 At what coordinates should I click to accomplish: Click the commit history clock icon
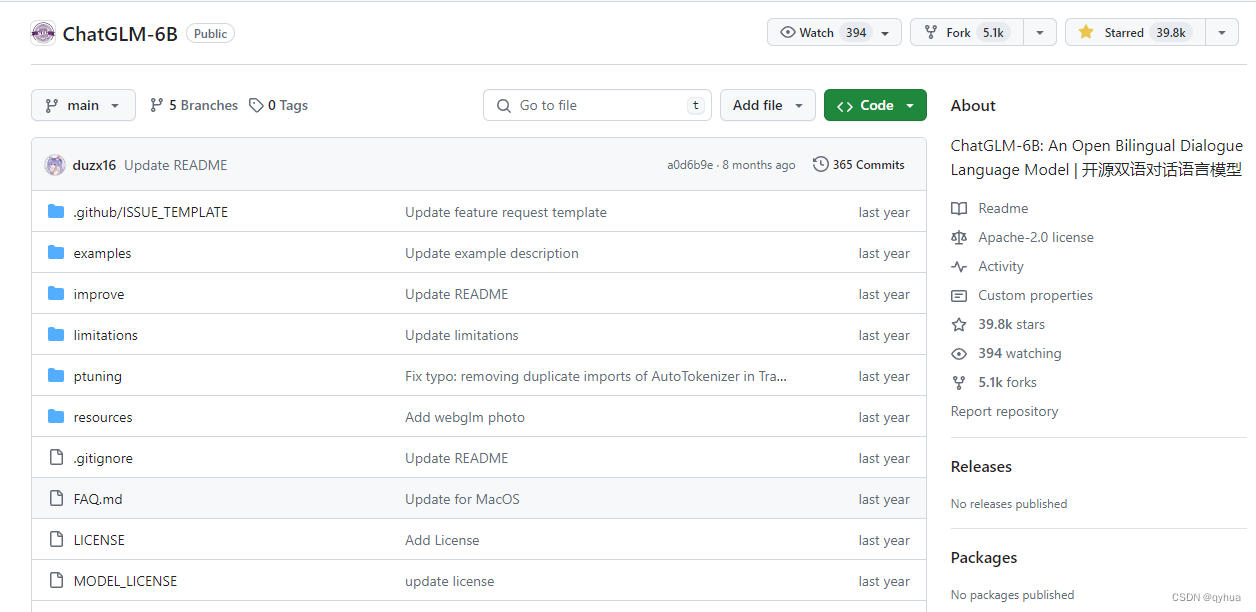[821, 164]
